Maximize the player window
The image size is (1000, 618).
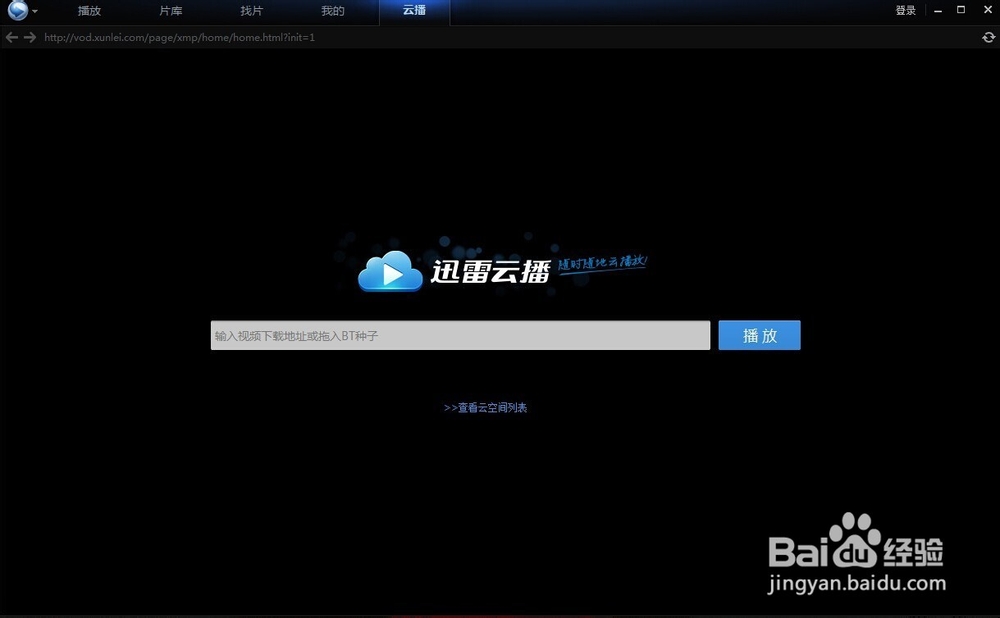pos(961,10)
